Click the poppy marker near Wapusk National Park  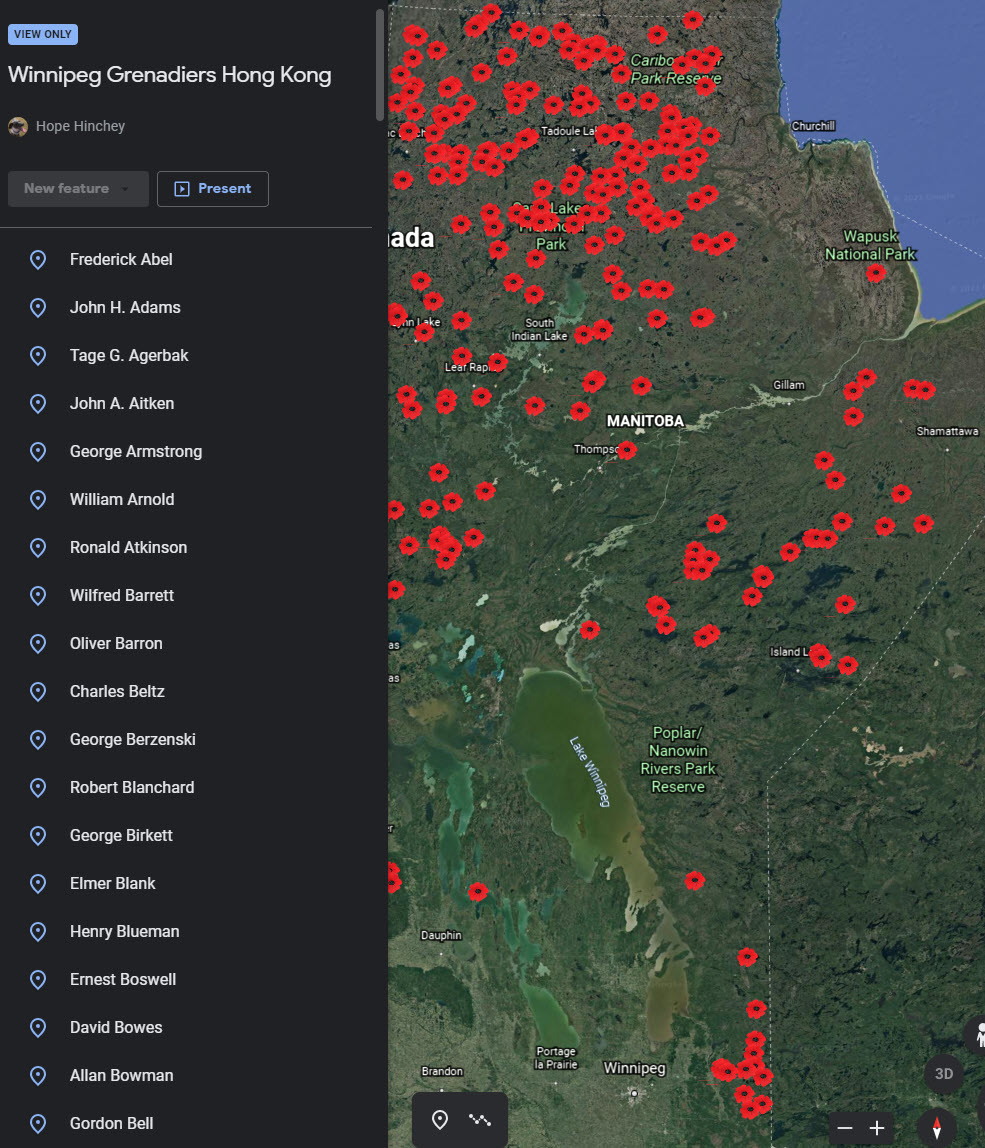(x=876, y=273)
